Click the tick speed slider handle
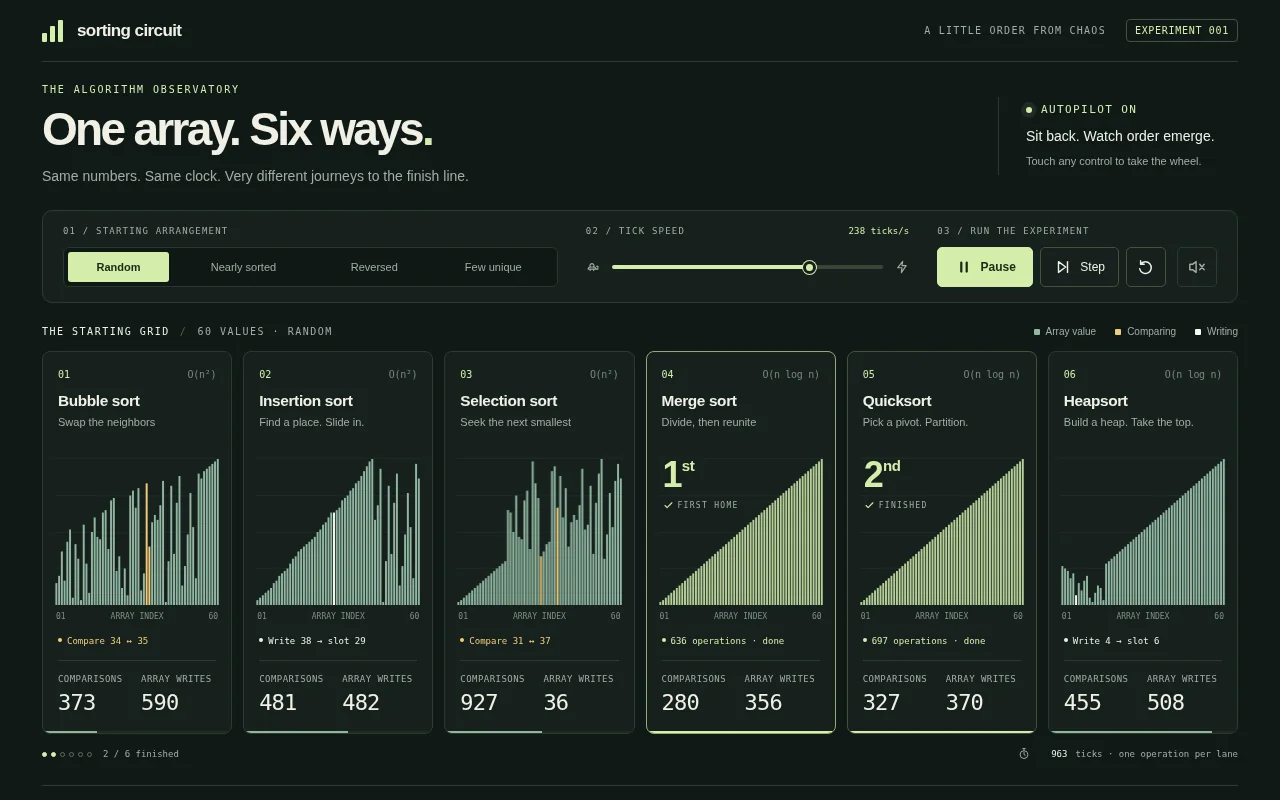Screen dimensions: 1280x800 coord(810,267)
